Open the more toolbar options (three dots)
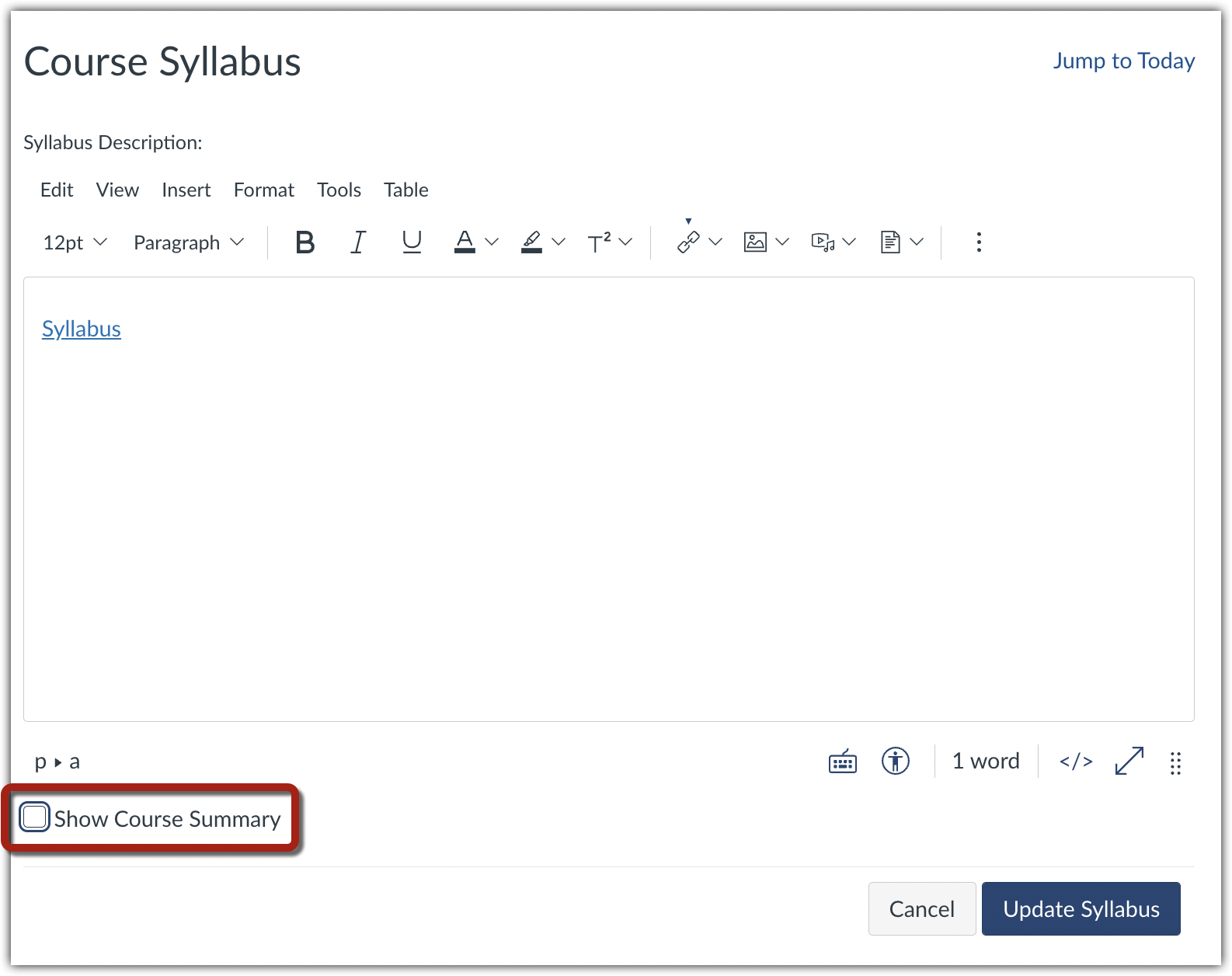This screenshot has width=1232, height=976. [x=979, y=242]
